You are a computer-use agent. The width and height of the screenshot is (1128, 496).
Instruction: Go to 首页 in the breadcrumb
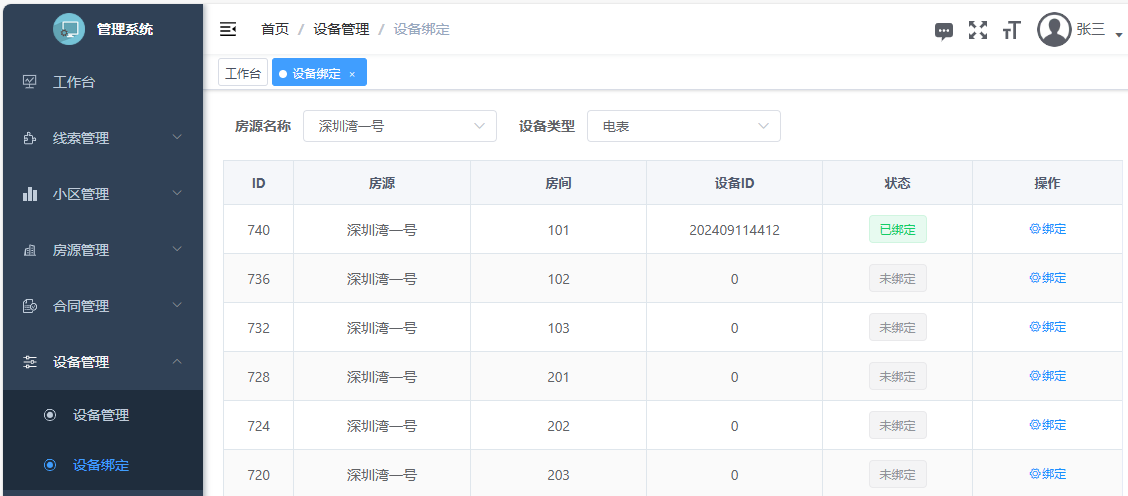click(275, 30)
